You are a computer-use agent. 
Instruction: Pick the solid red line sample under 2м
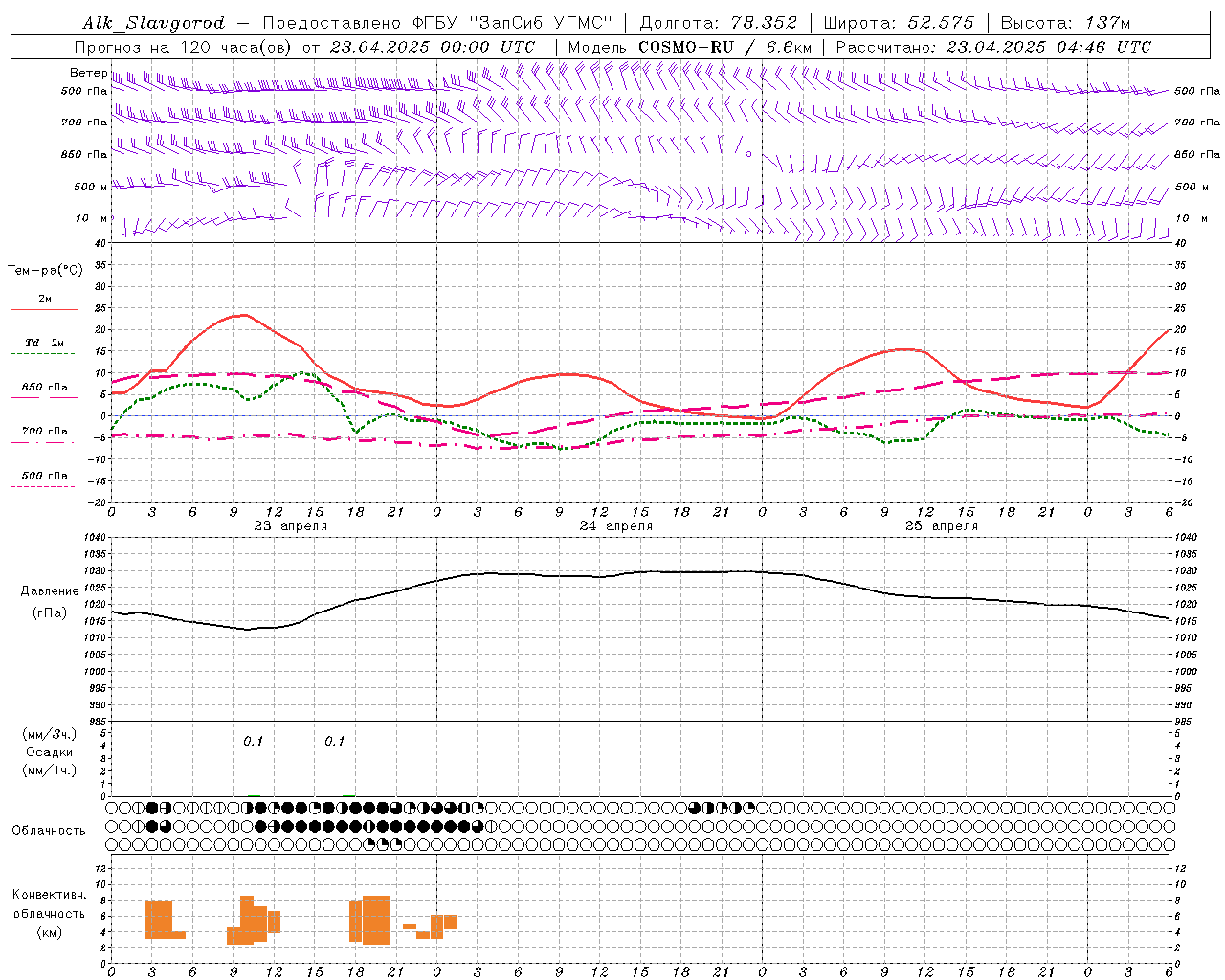44,309
